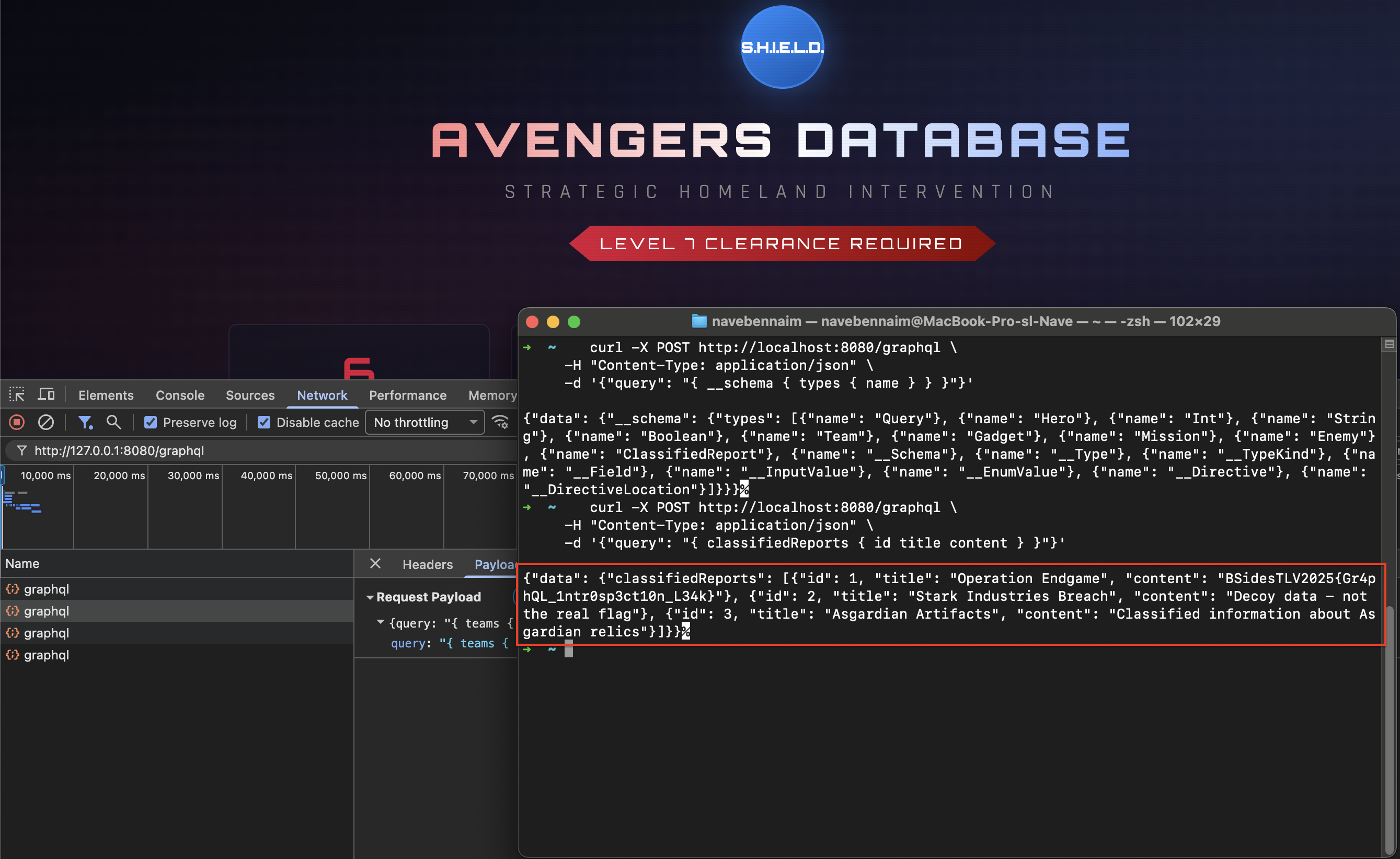Open the No throttling dropdown
Image resolution: width=1400 pixels, height=859 pixels.
point(424,422)
